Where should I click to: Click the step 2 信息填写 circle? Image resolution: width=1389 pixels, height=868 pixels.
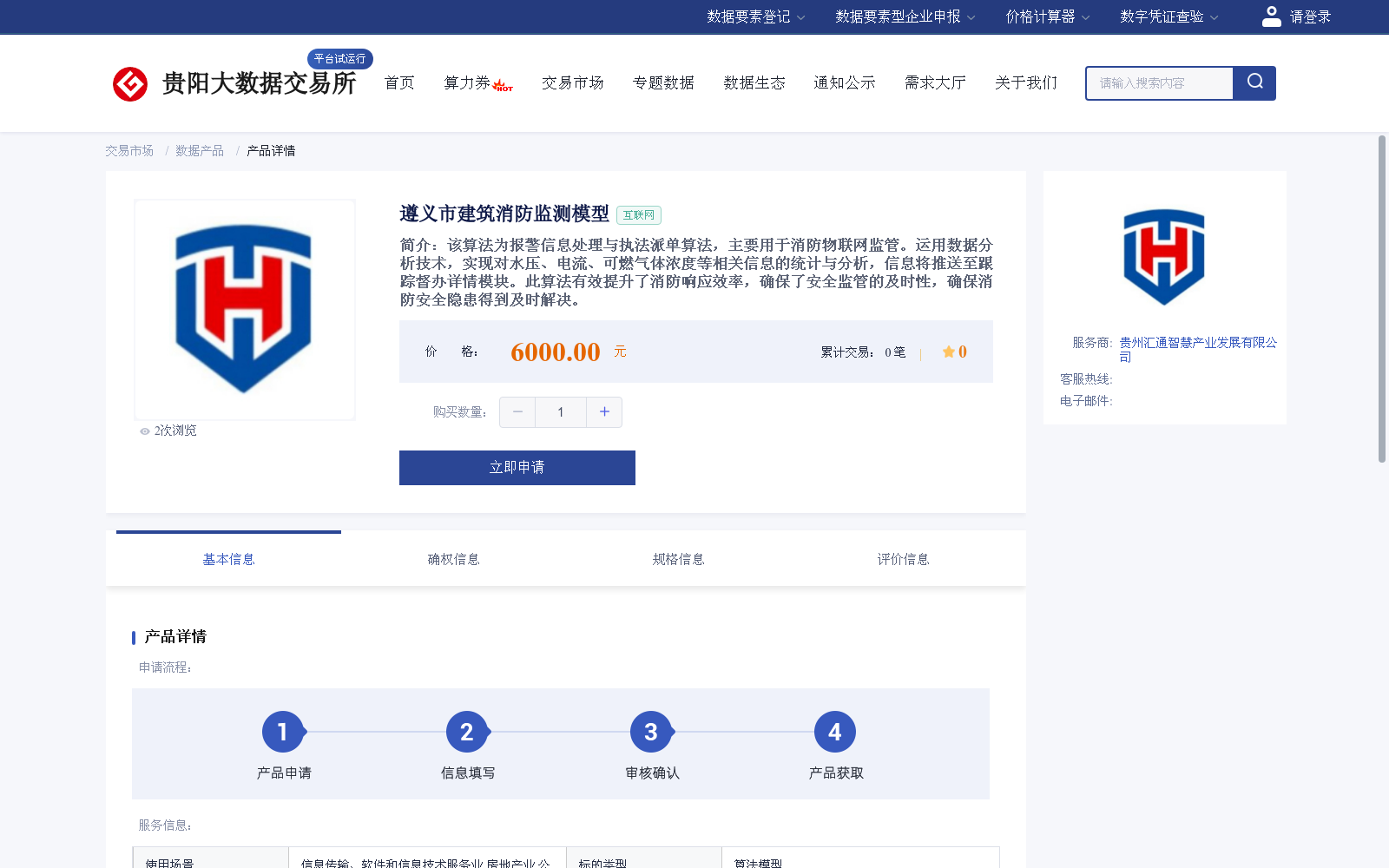coord(467,732)
